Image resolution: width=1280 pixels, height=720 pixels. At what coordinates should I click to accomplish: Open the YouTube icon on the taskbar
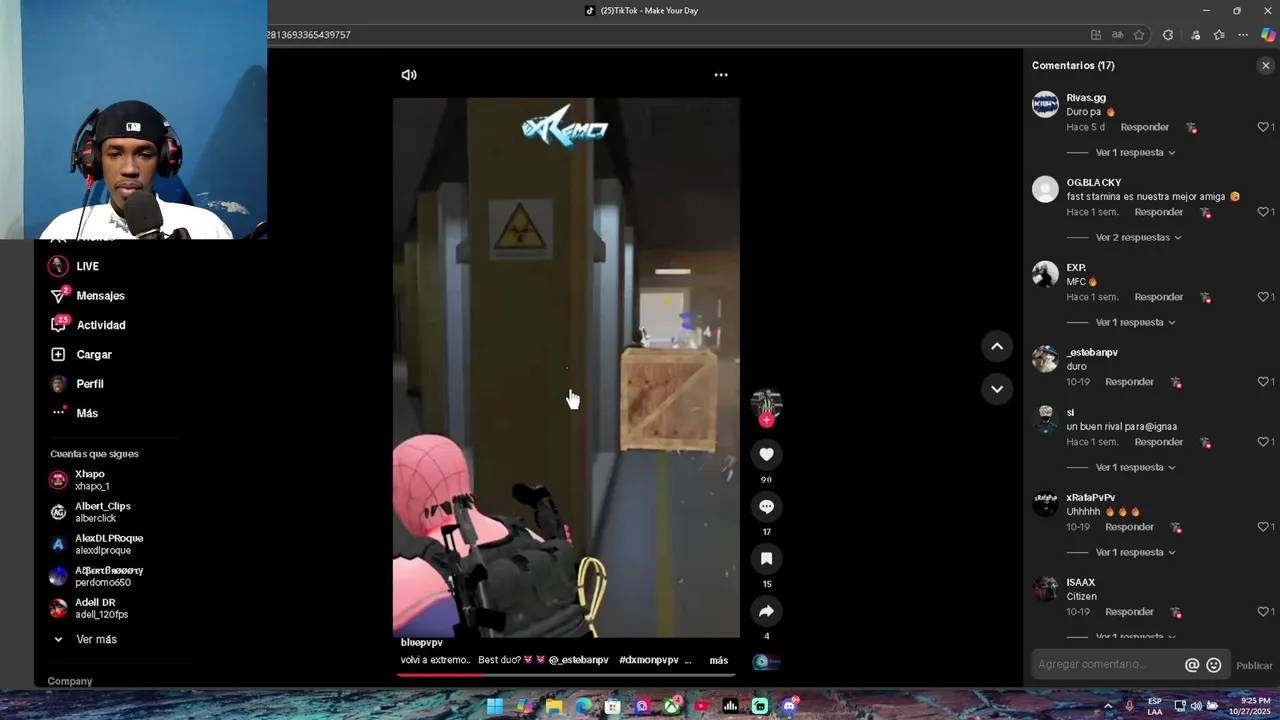pos(701,706)
